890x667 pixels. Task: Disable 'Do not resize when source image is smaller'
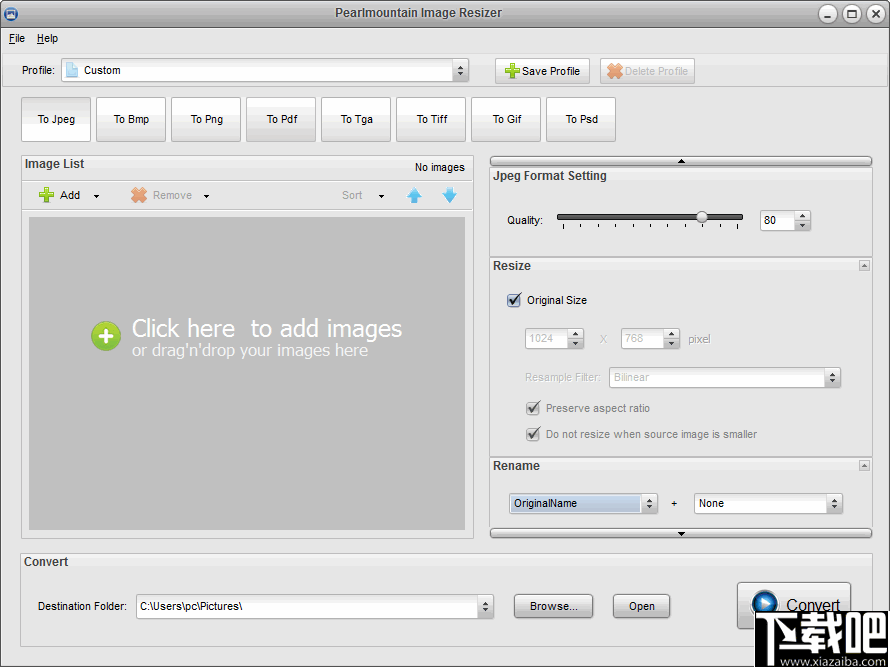533,434
